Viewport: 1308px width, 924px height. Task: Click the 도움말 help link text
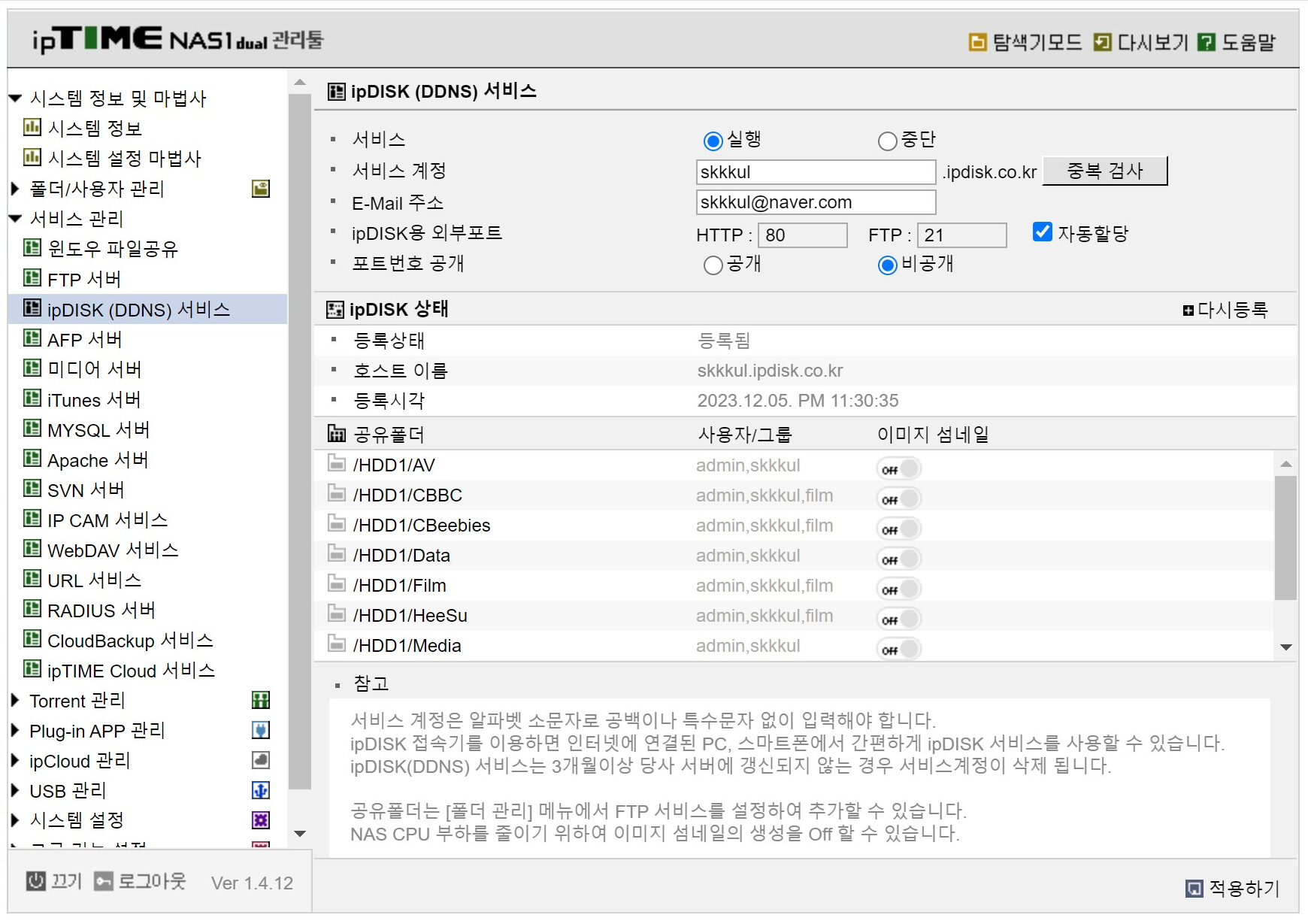click(1249, 42)
